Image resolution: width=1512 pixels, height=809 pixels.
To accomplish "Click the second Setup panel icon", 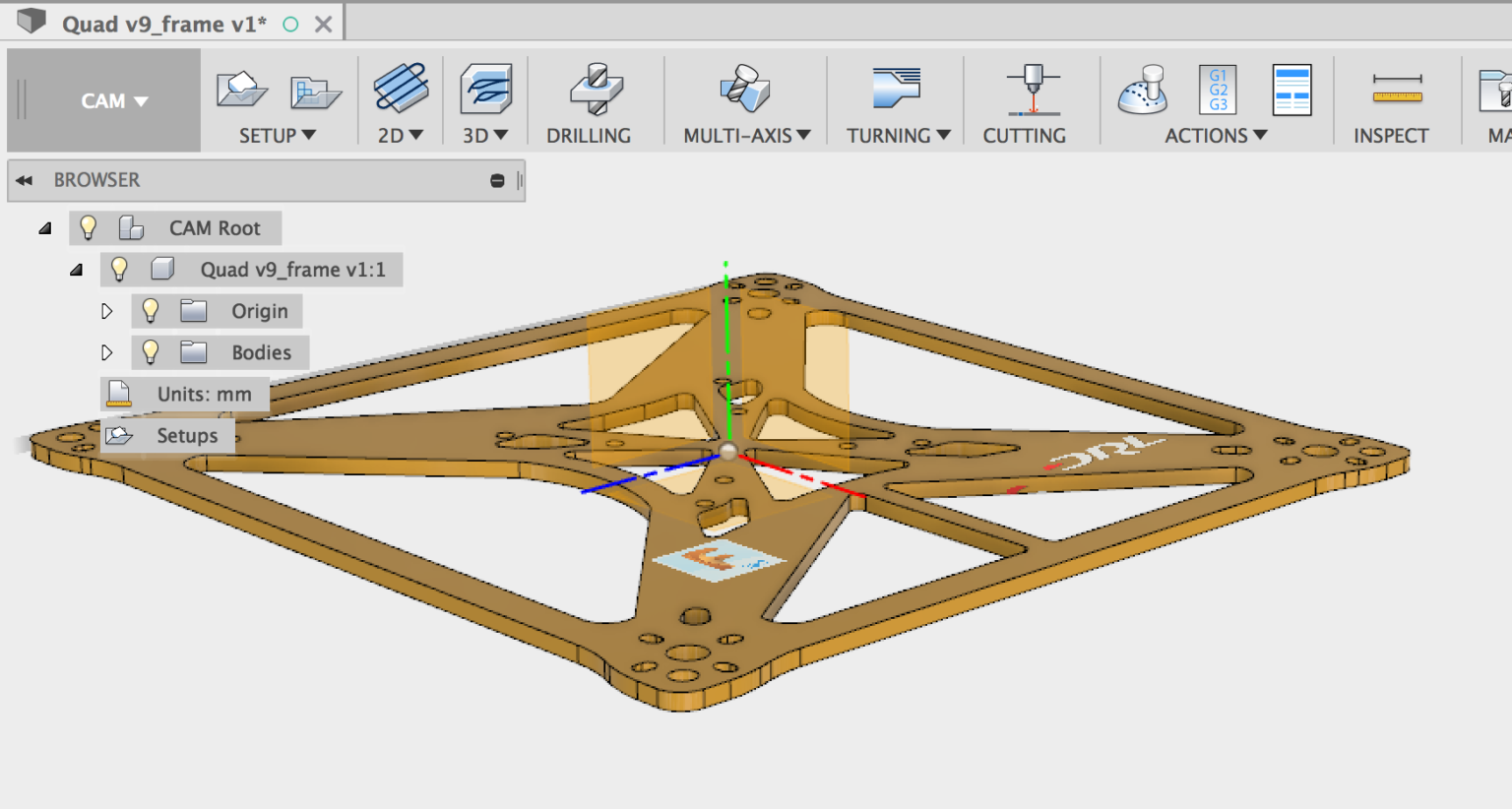I will [x=315, y=93].
